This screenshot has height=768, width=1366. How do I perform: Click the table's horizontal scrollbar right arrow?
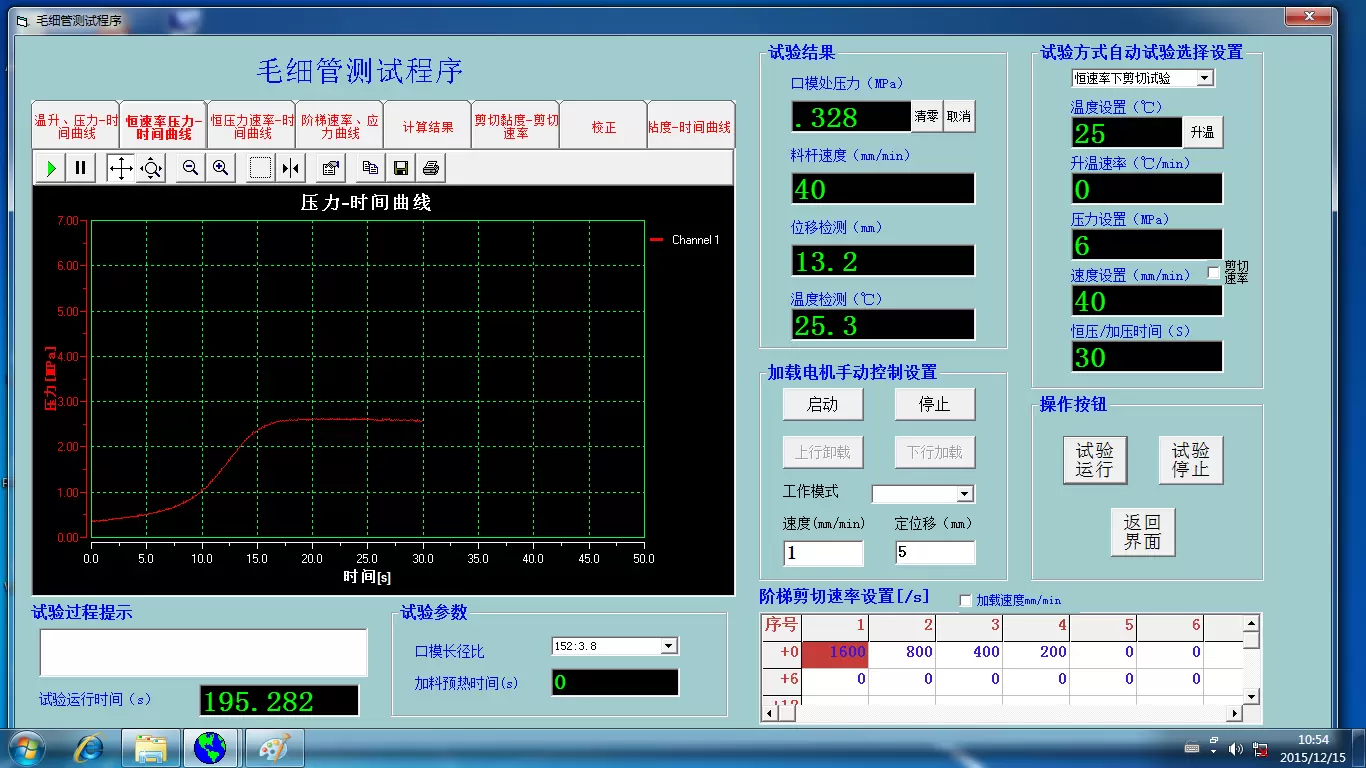[1235, 713]
